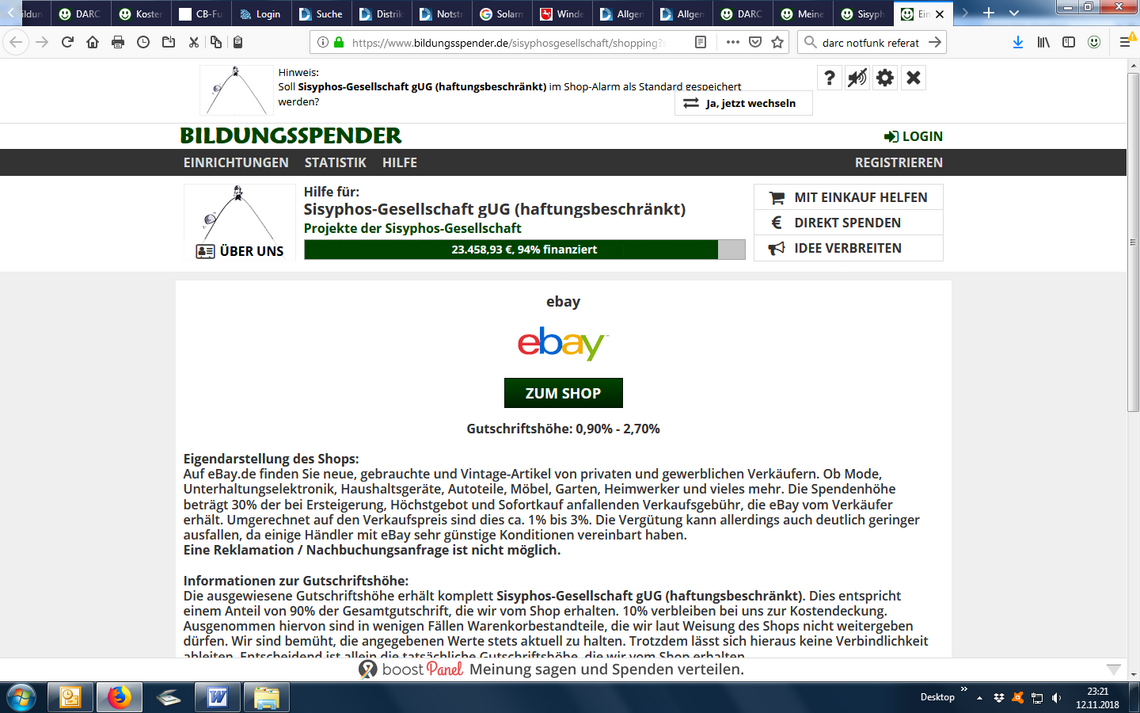The image size is (1140, 713).
Task: Click MIT EINKAUF HELFEN button
Action: click(848, 198)
